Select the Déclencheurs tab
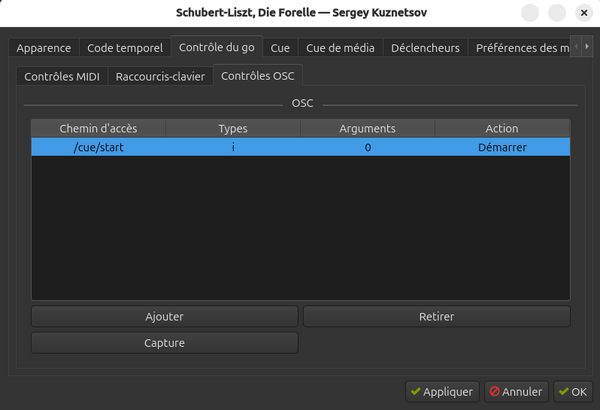Viewport: 600px width, 410px height. pyautogui.click(x=425, y=47)
